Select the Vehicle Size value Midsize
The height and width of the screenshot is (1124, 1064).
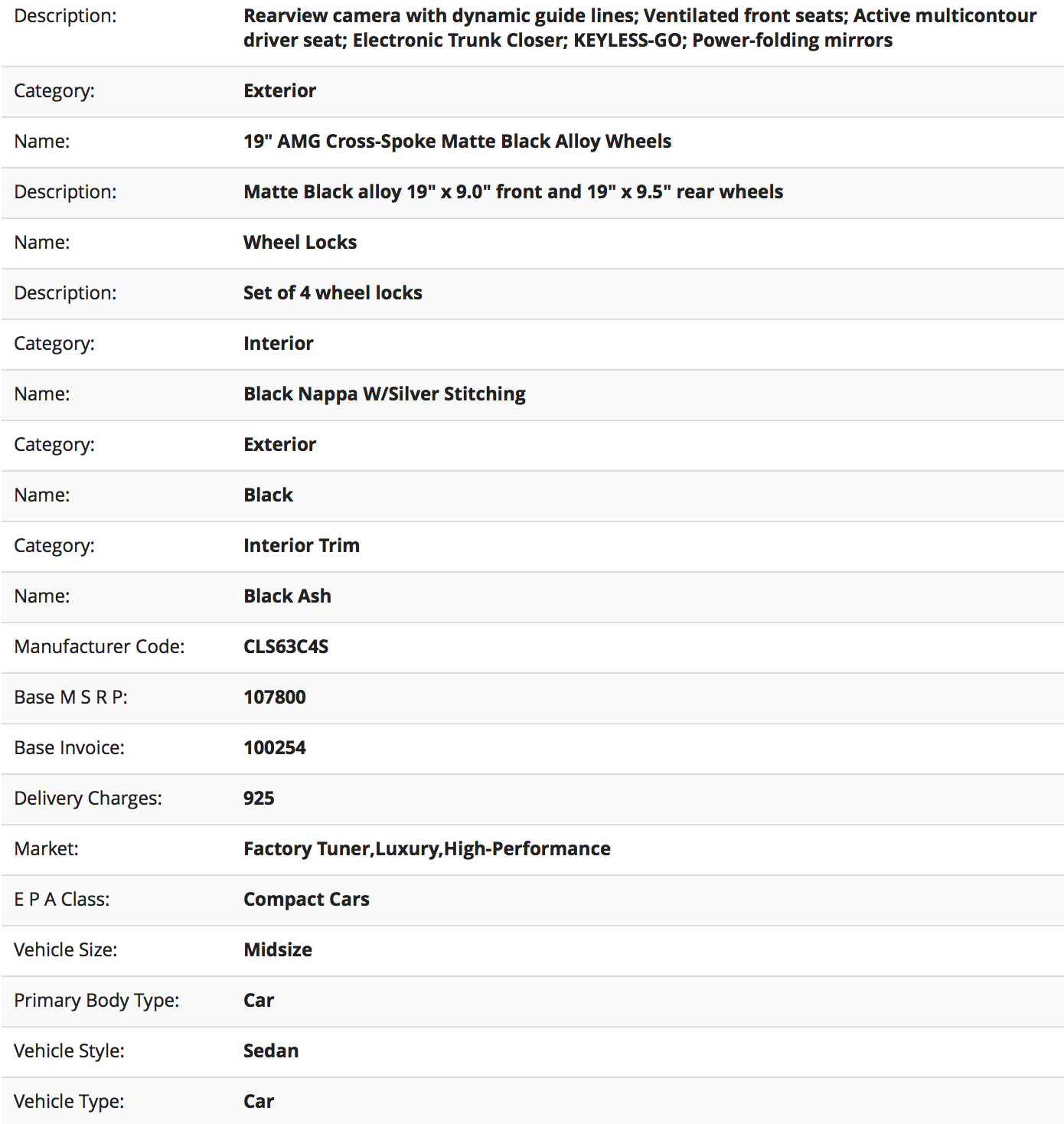(278, 950)
